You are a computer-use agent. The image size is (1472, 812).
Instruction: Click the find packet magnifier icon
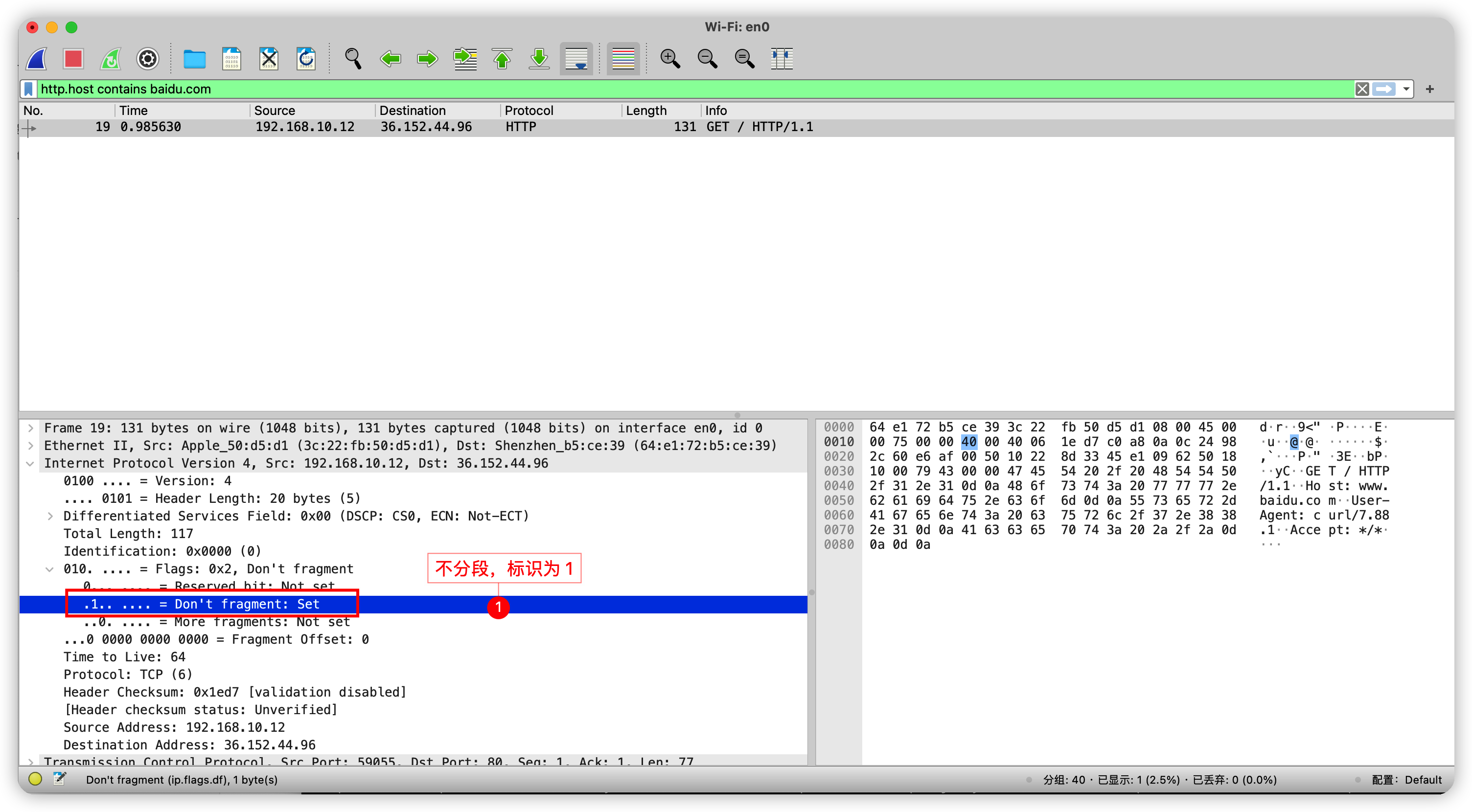point(352,59)
